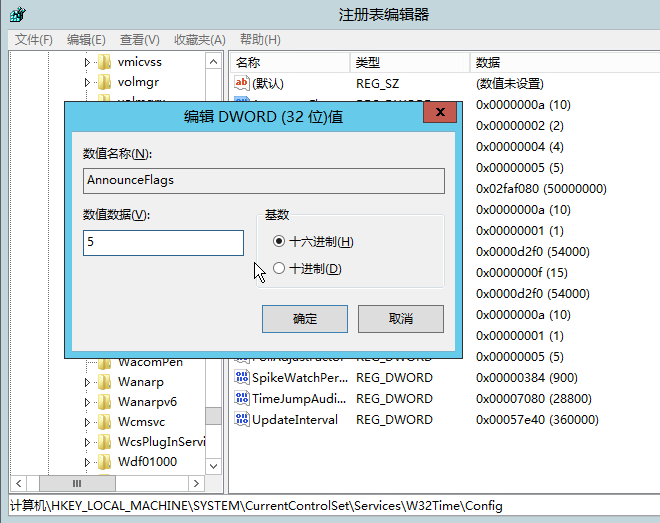
Task: Open the 收藏夹(A) menu
Action: pyautogui.click(x=199, y=40)
